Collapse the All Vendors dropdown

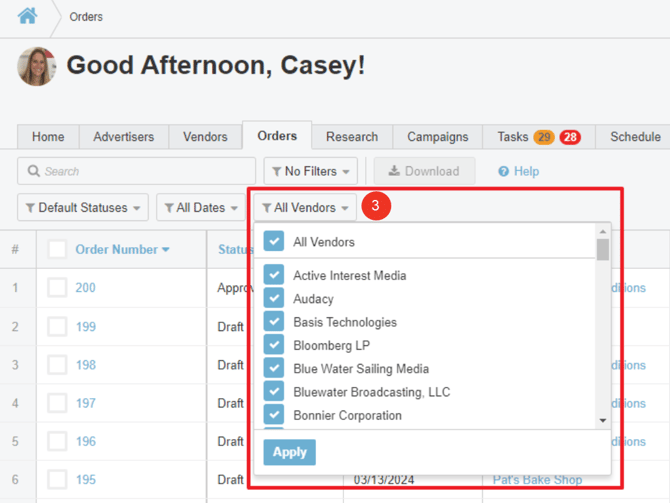[305, 208]
